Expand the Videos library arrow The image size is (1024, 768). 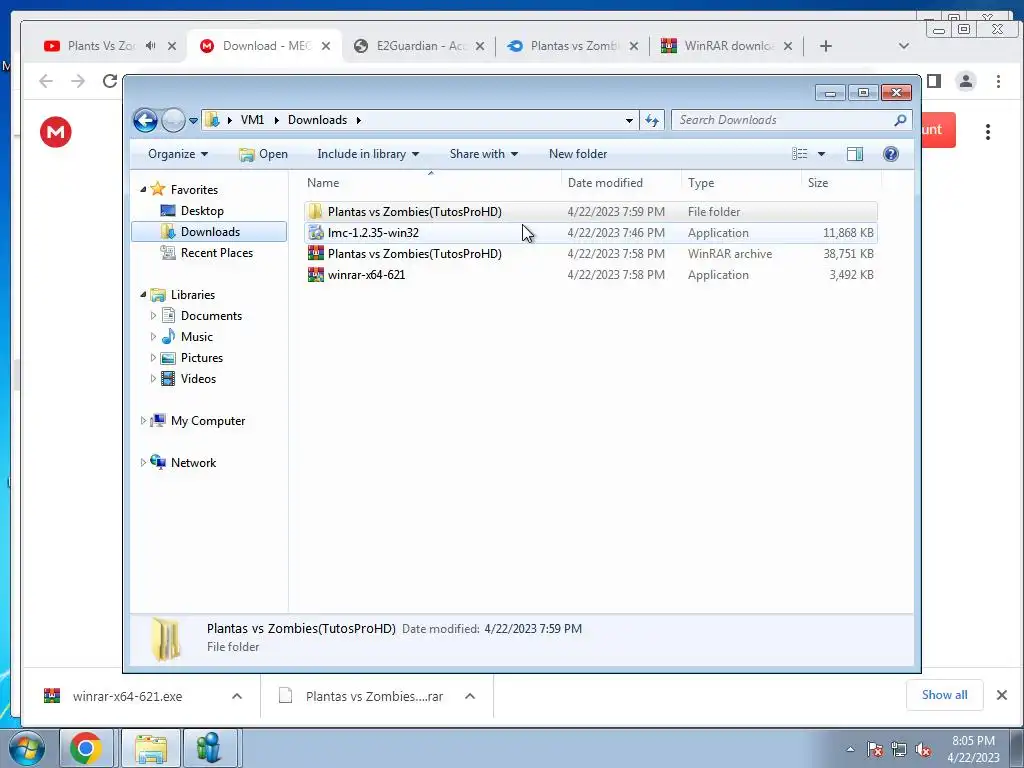coord(153,379)
